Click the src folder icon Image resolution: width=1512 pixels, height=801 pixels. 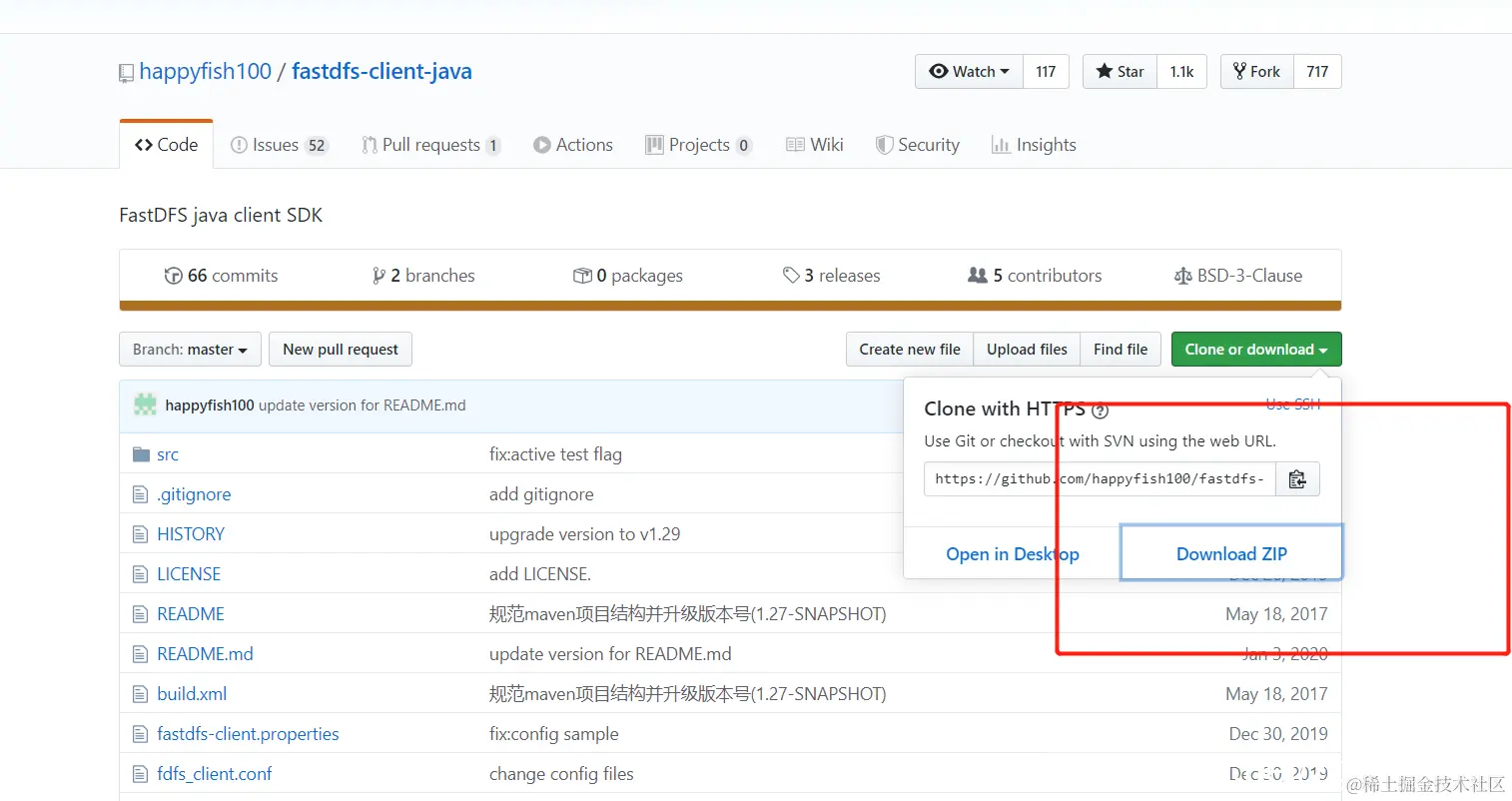141,454
